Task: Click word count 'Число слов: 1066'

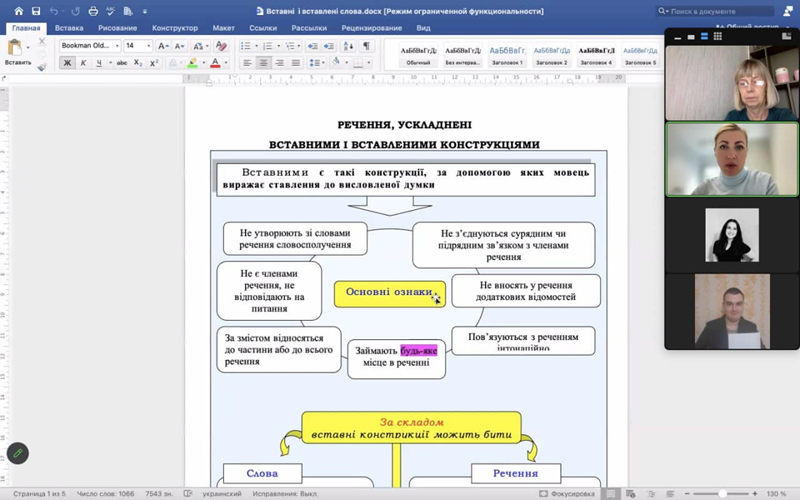Action: pos(106,493)
